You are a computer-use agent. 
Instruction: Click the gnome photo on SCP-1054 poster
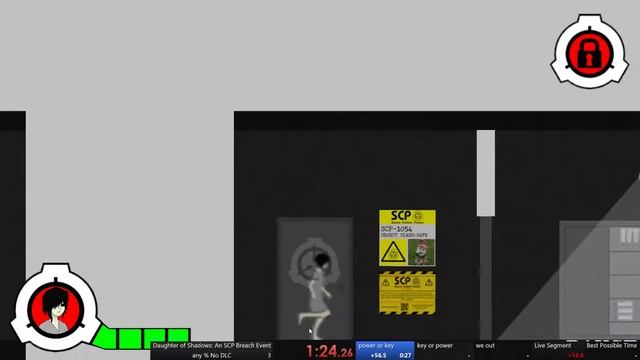click(421, 252)
